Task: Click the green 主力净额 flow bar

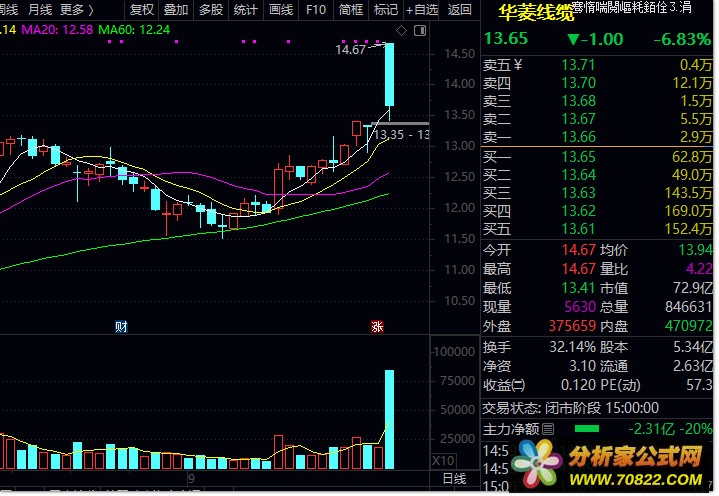Action: [x=587, y=429]
